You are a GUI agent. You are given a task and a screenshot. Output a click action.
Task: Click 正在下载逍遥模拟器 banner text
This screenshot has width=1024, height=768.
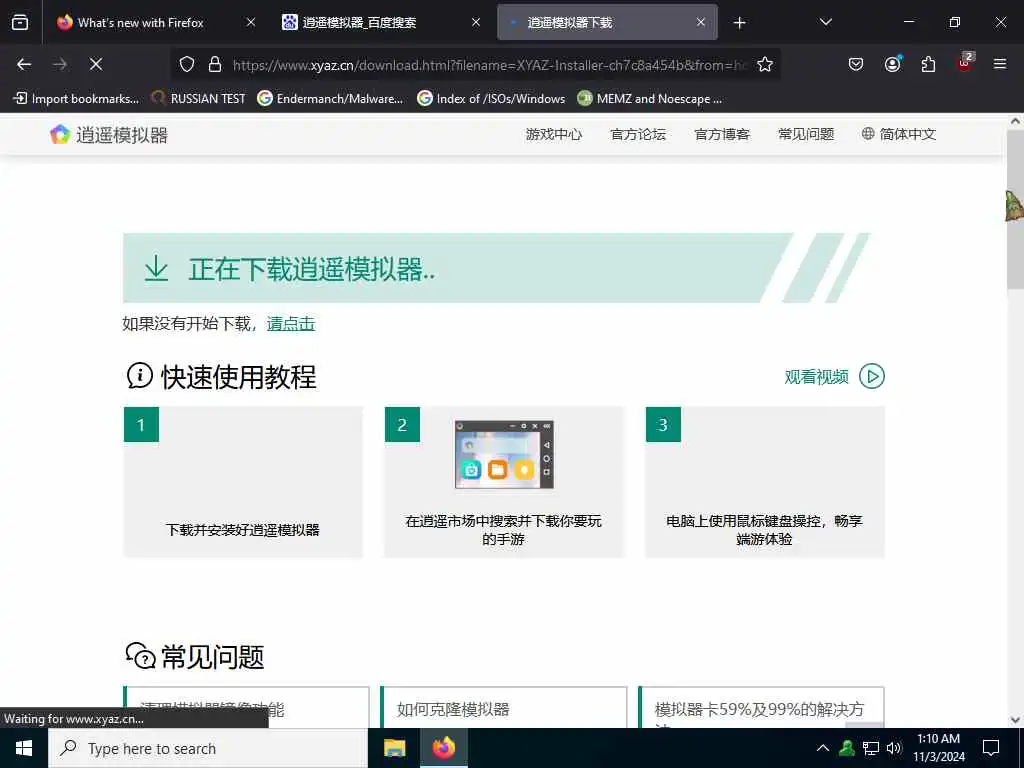pyautogui.click(x=312, y=269)
